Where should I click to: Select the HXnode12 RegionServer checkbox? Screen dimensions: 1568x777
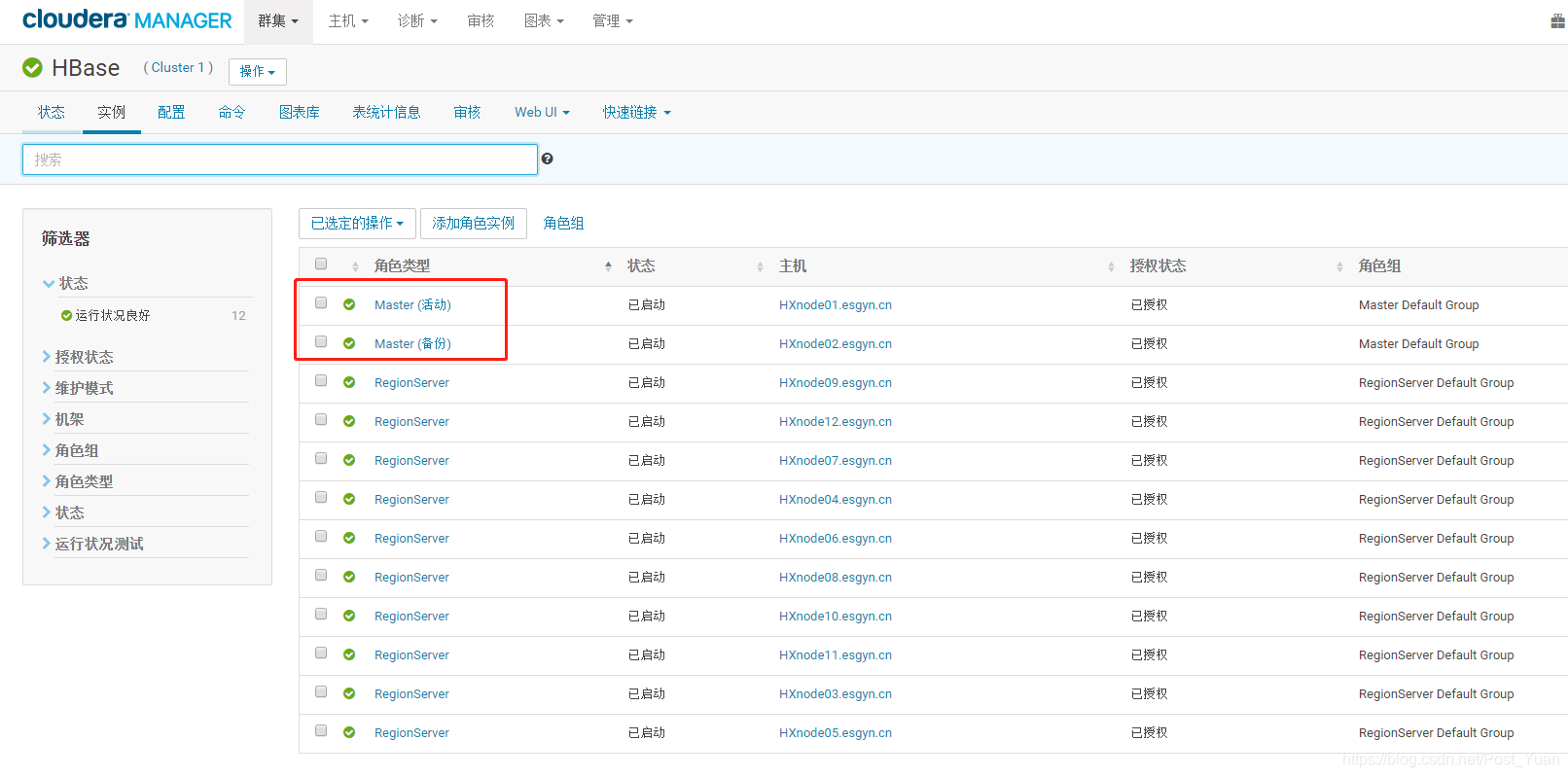[x=321, y=419]
